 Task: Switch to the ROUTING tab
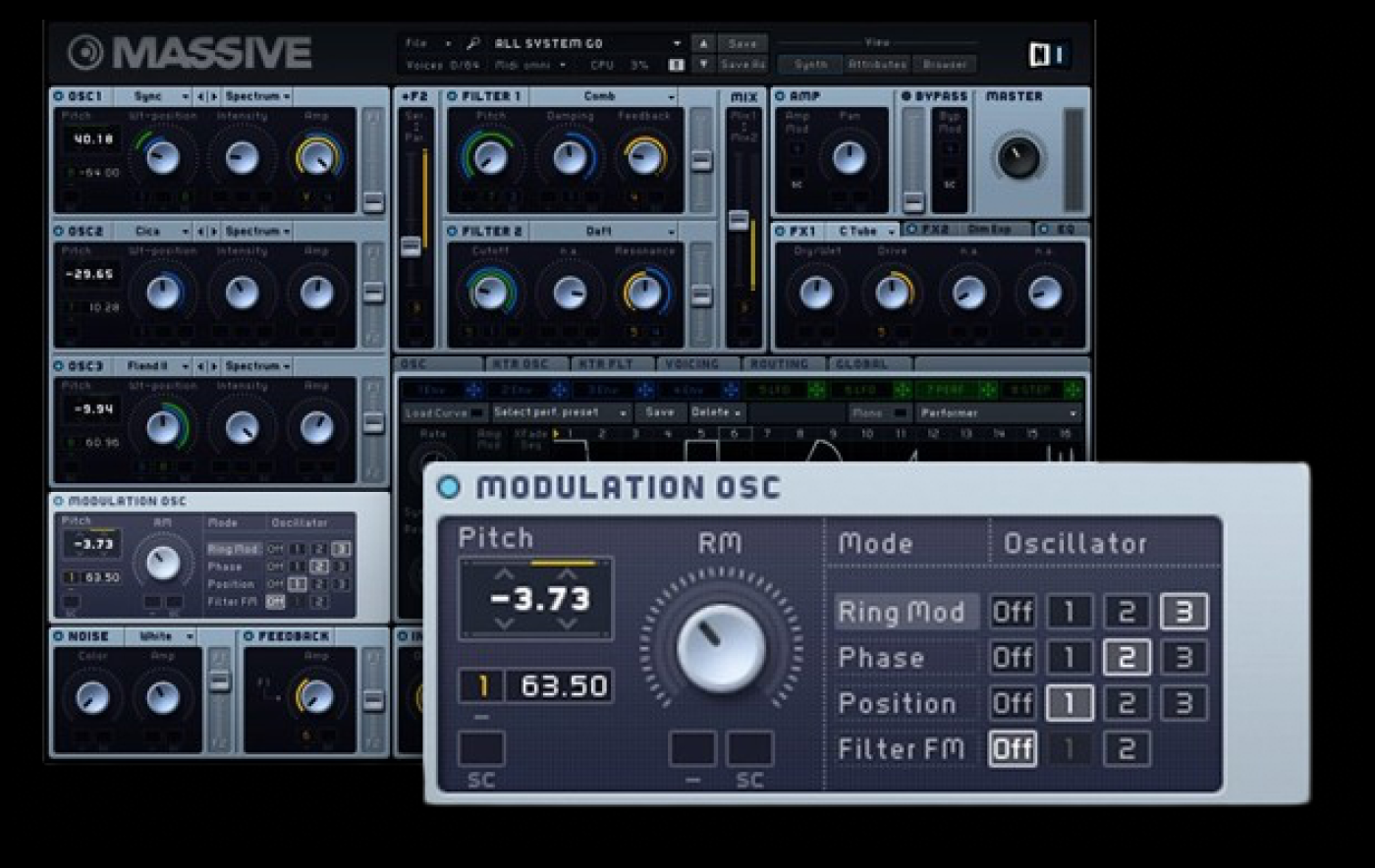782,364
